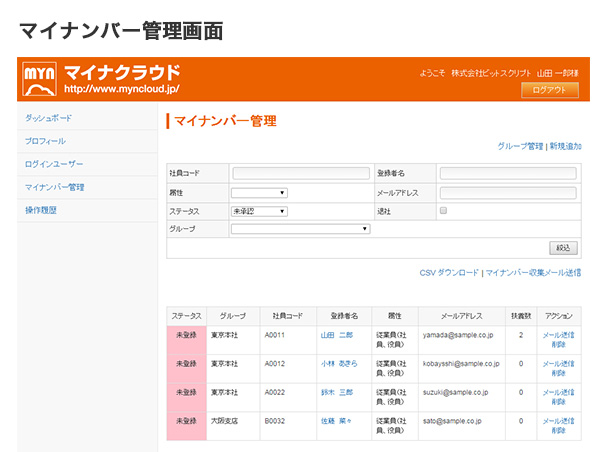606x452 pixels.
Task: Open the ステータス dropdown showing 未承認
Action: (x=259, y=211)
